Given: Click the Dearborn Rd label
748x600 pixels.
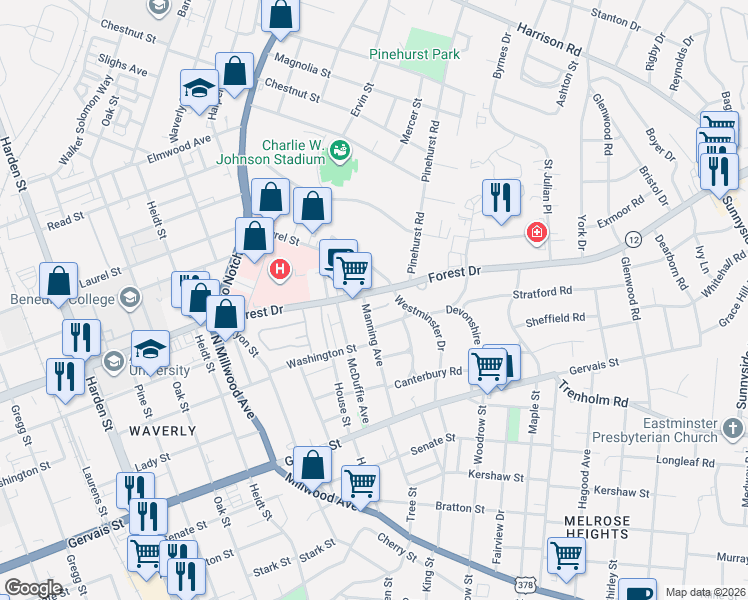Looking at the screenshot, I should 671,262.
